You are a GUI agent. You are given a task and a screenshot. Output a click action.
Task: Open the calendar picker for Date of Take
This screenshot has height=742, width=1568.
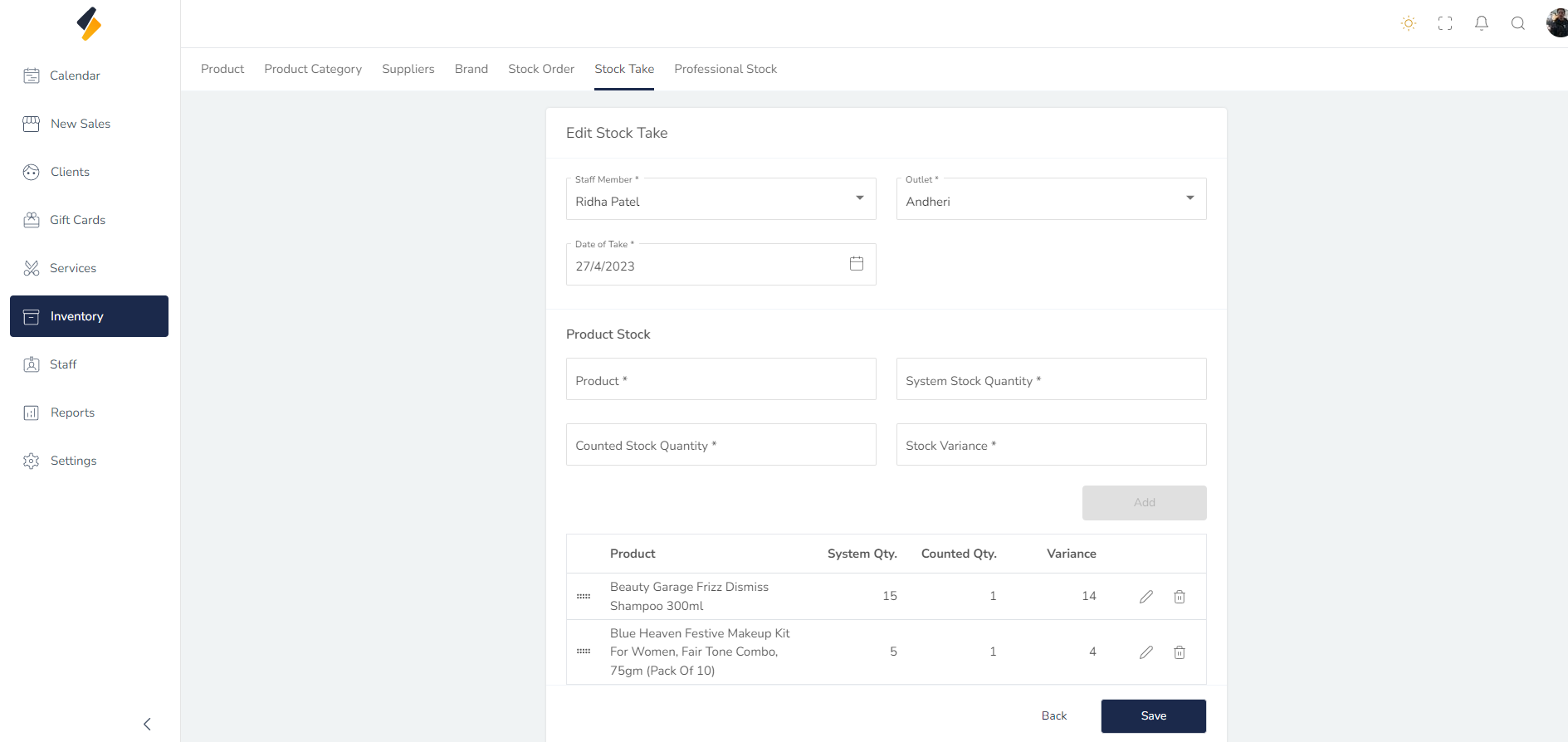pos(856,264)
